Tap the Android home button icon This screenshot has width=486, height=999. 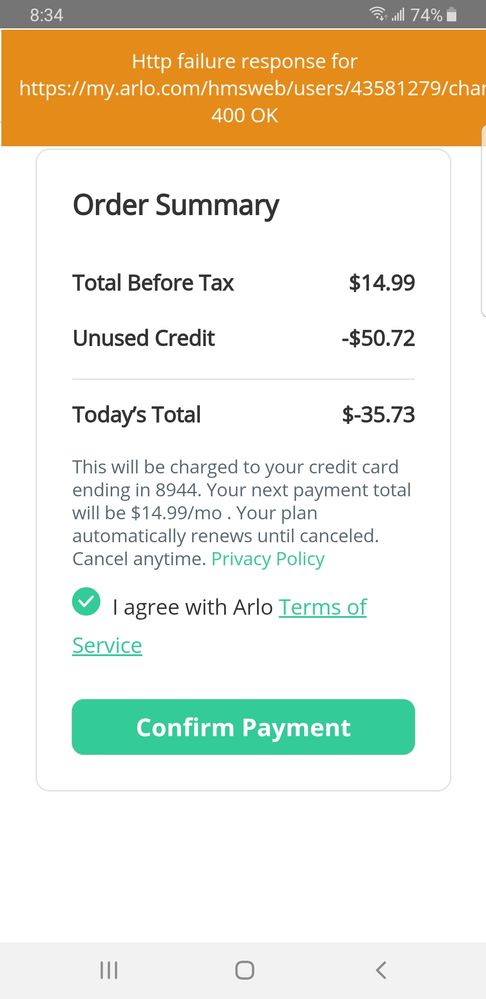(x=245, y=970)
